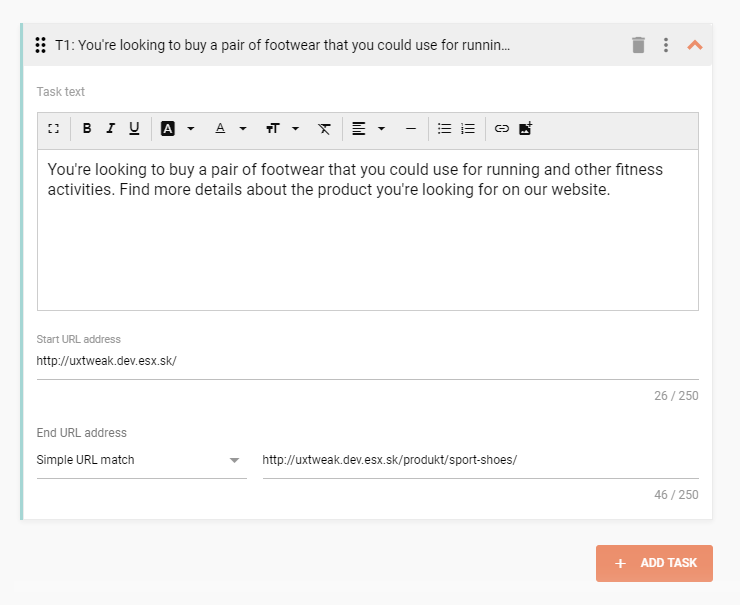Click the font color icon
740x605 pixels.
pyautogui.click(x=220, y=128)
